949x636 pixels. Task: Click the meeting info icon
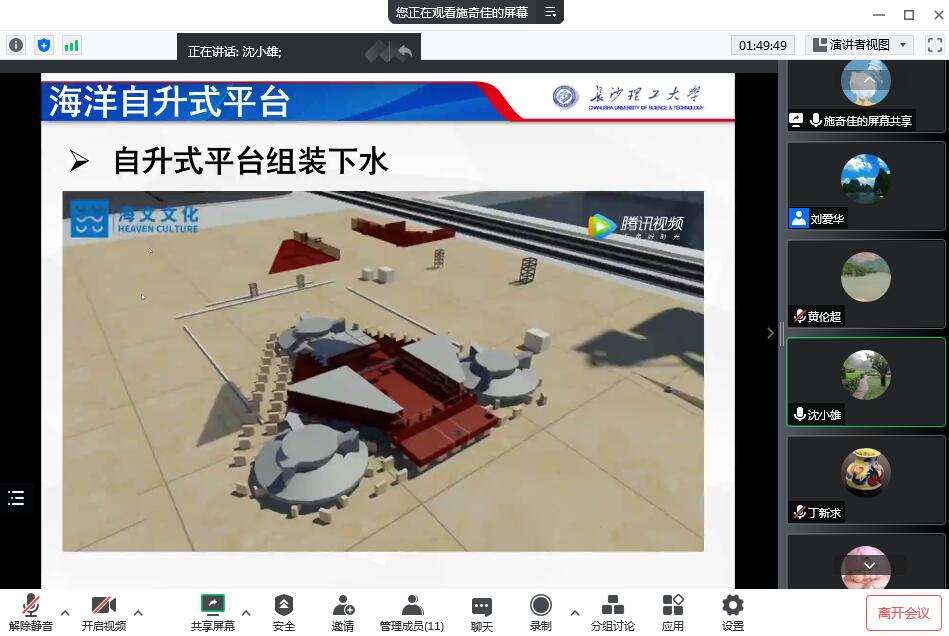point(16,45)
